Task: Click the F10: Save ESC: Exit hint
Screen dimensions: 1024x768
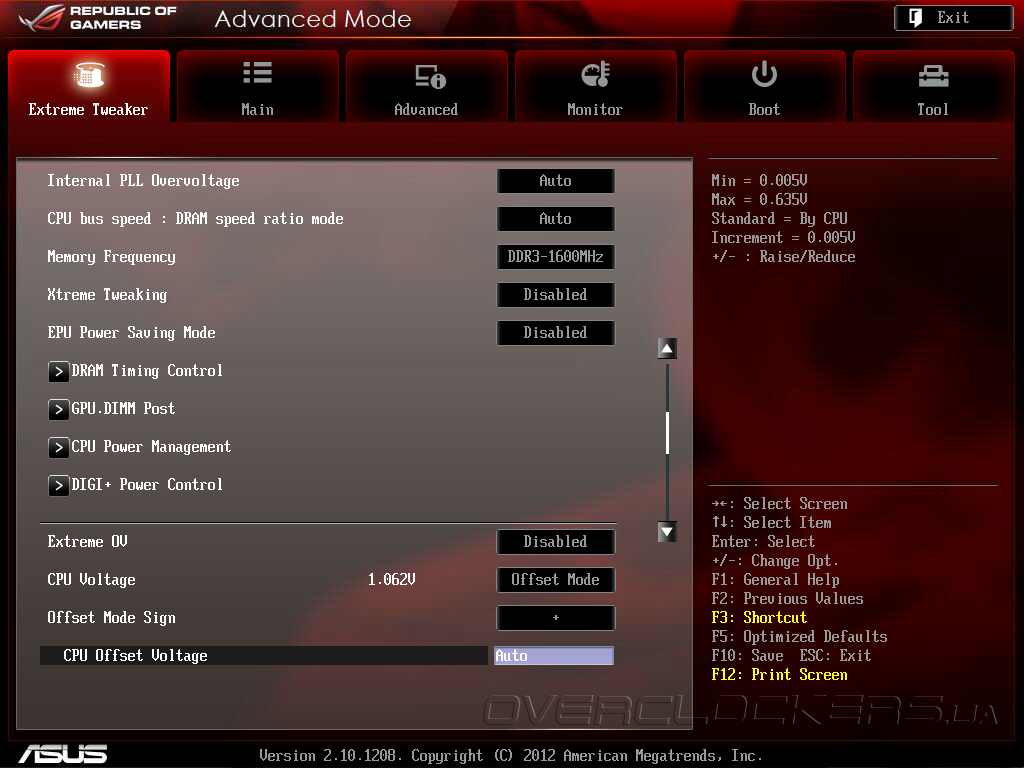Action: pos(791,656)
